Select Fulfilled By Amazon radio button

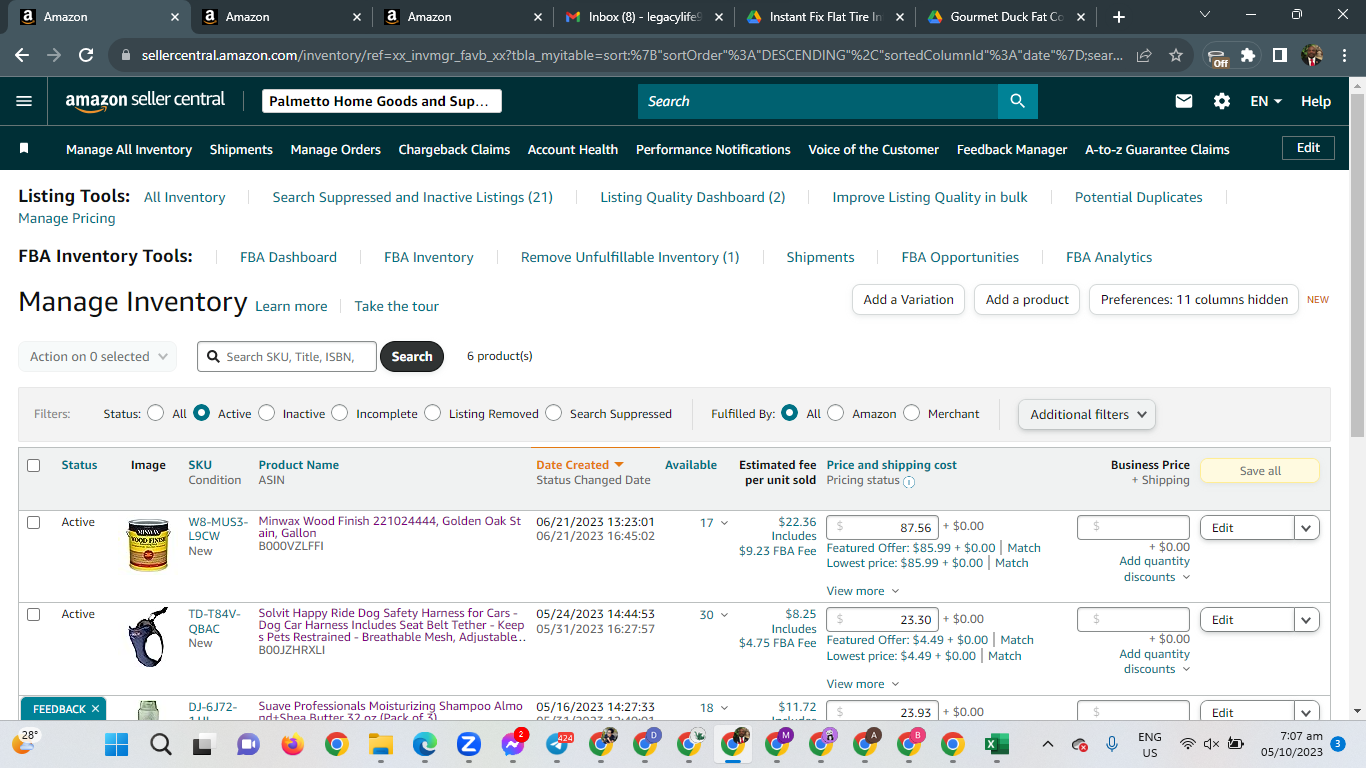point(836,413)
